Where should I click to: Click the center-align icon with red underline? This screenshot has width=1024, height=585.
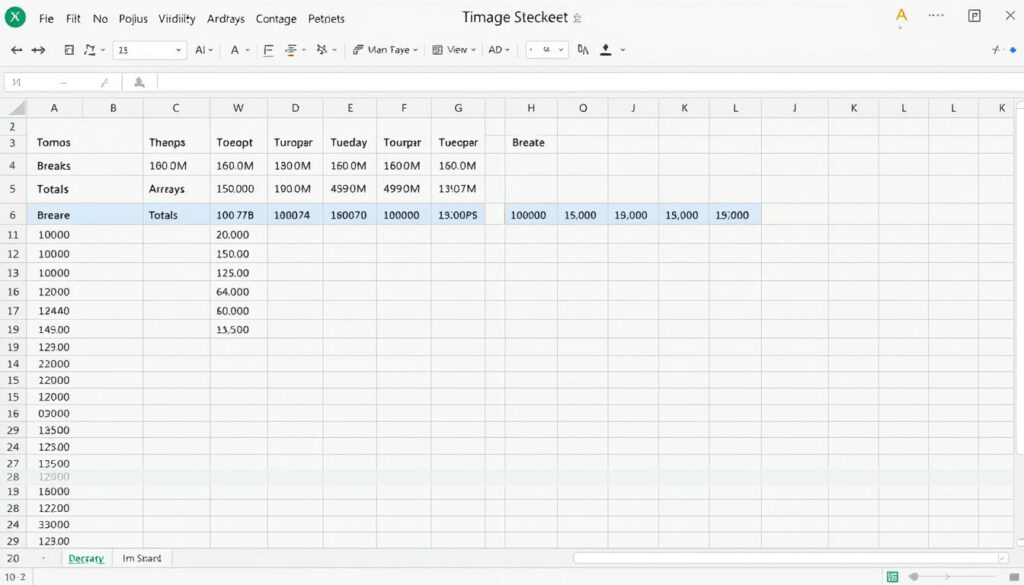[291, 50]
